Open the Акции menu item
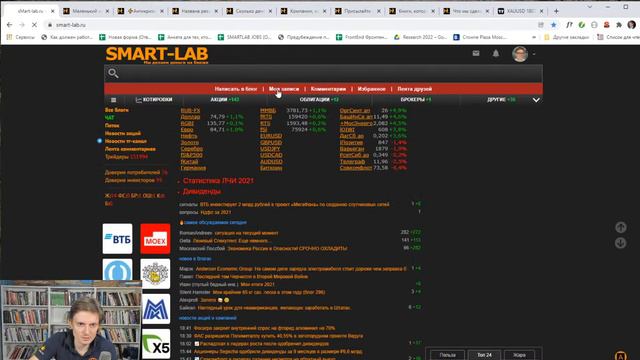 pos(225,100)
